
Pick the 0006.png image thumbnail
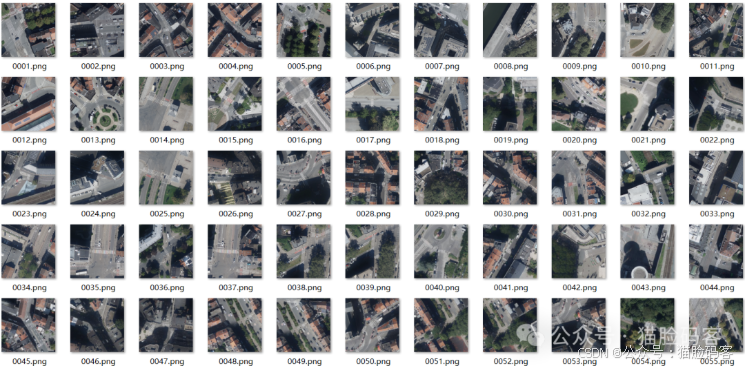(x=372, y=30)
